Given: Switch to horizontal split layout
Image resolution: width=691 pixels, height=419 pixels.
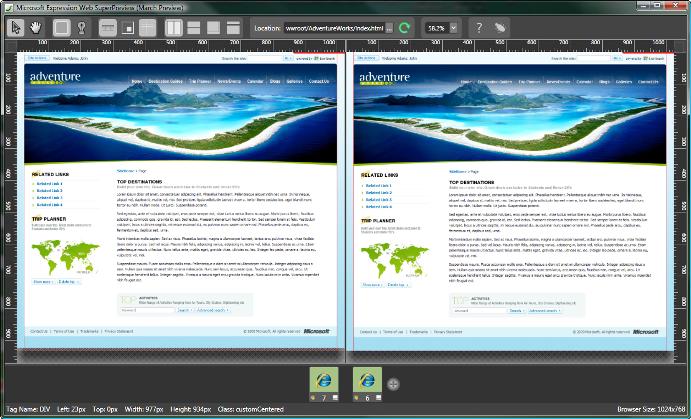Looking at the screenshot, I should pyautogui.click(x=193, y=28).
